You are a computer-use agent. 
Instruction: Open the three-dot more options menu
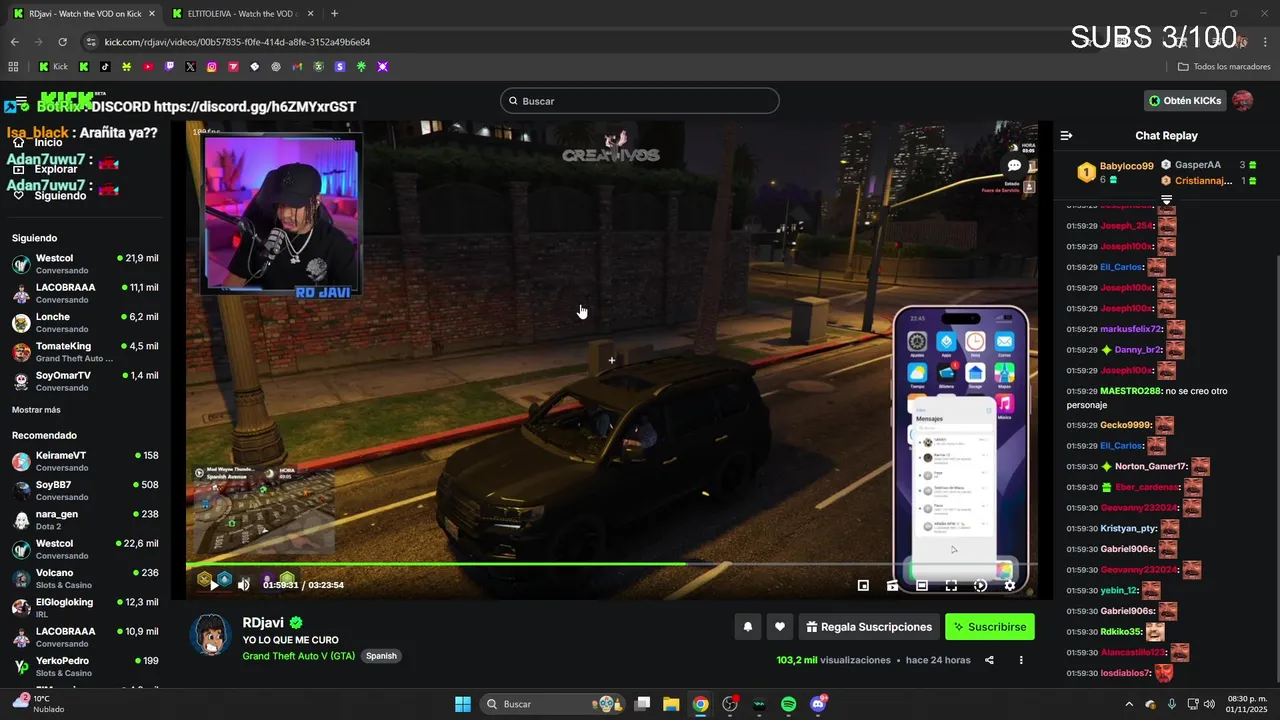[1021, 660]
